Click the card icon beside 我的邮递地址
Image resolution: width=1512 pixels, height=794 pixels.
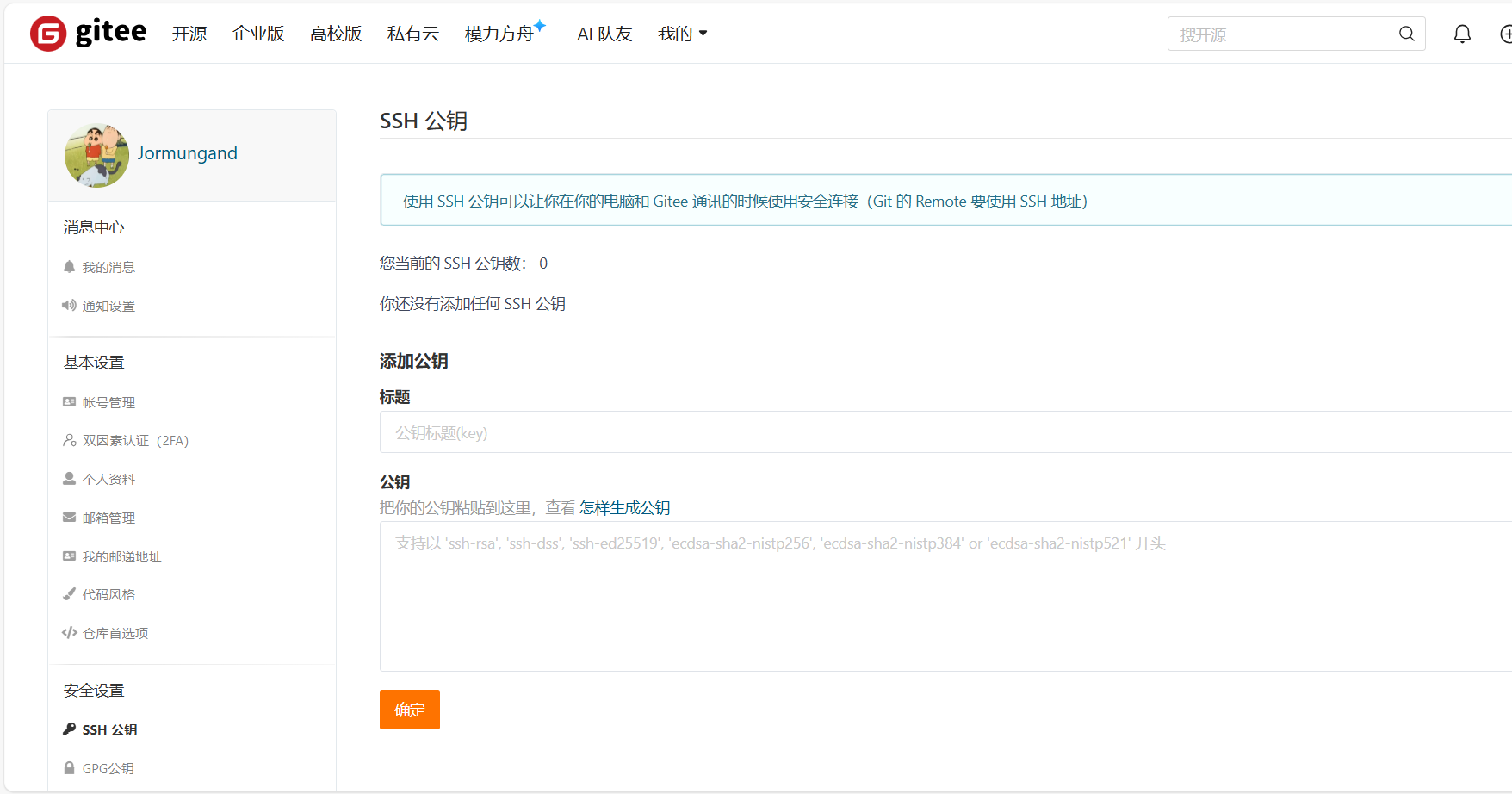coord(69,556)
